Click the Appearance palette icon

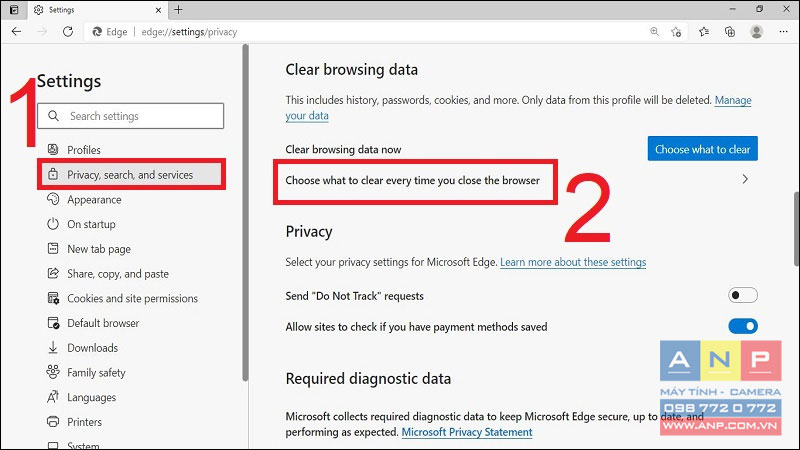53,199
